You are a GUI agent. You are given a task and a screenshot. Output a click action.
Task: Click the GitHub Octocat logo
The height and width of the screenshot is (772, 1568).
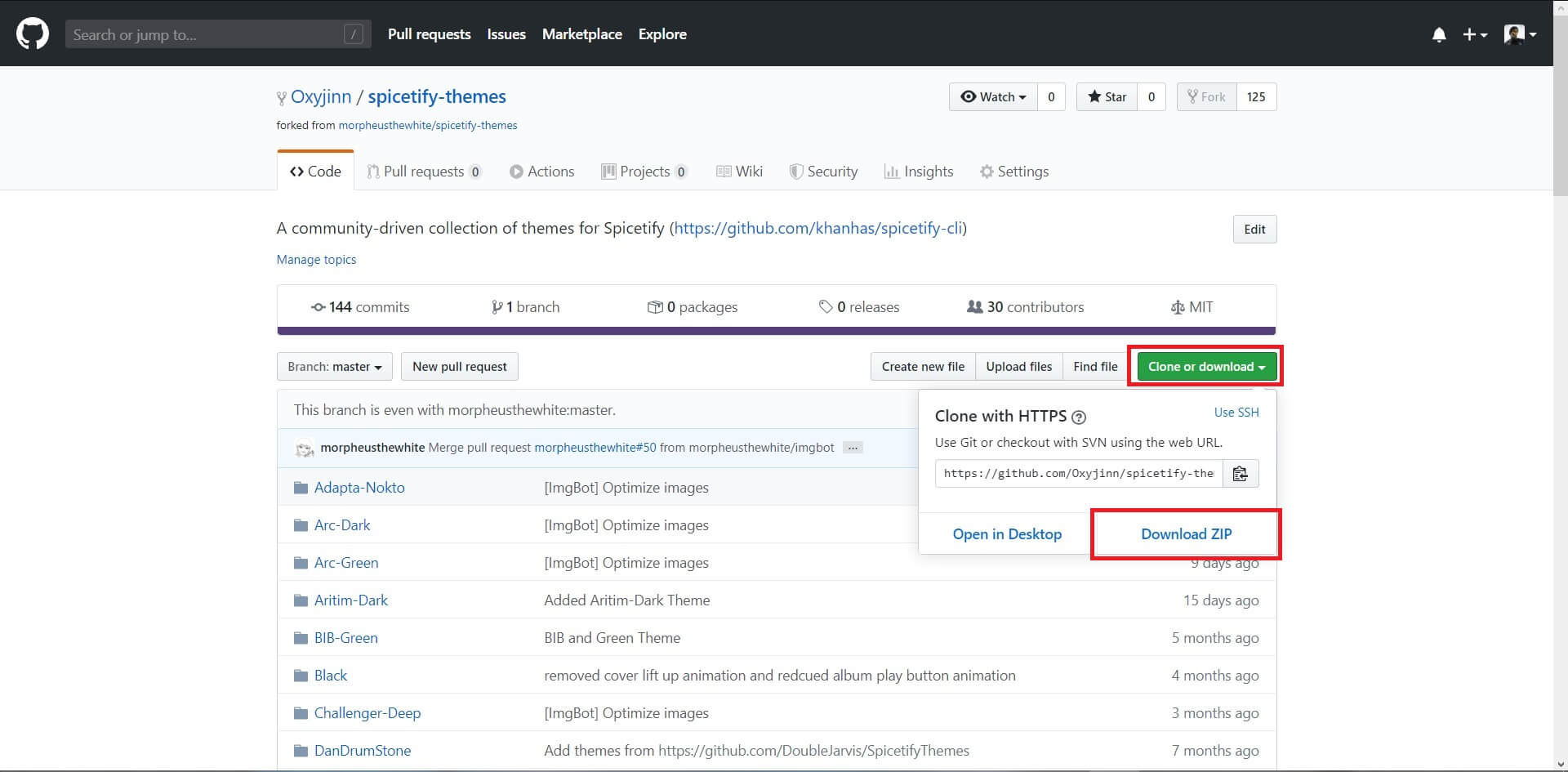pyautogui.click(x=33, y=34)
